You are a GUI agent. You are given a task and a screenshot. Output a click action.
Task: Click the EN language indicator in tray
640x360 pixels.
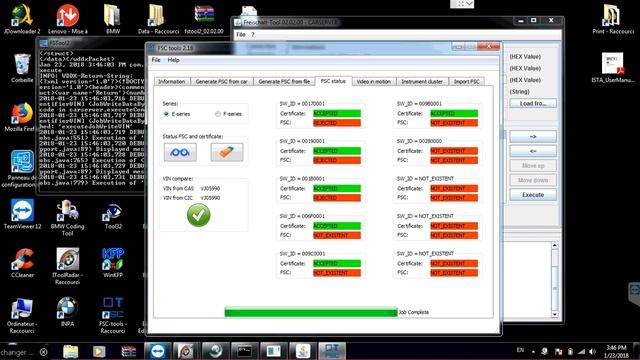click(x=520, y=350)
